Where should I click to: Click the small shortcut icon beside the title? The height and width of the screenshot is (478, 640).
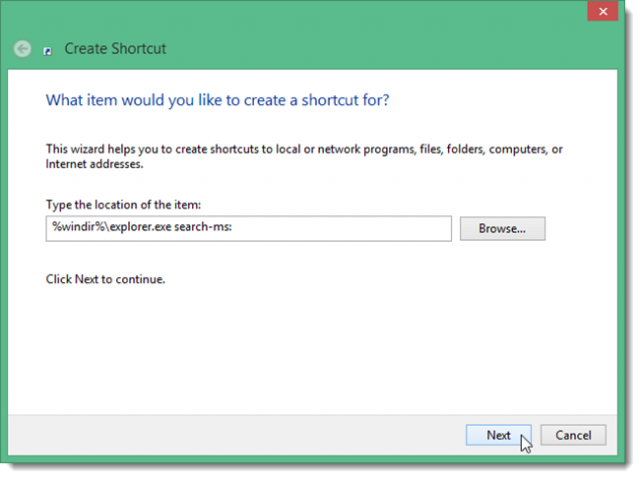coord(48,50)
